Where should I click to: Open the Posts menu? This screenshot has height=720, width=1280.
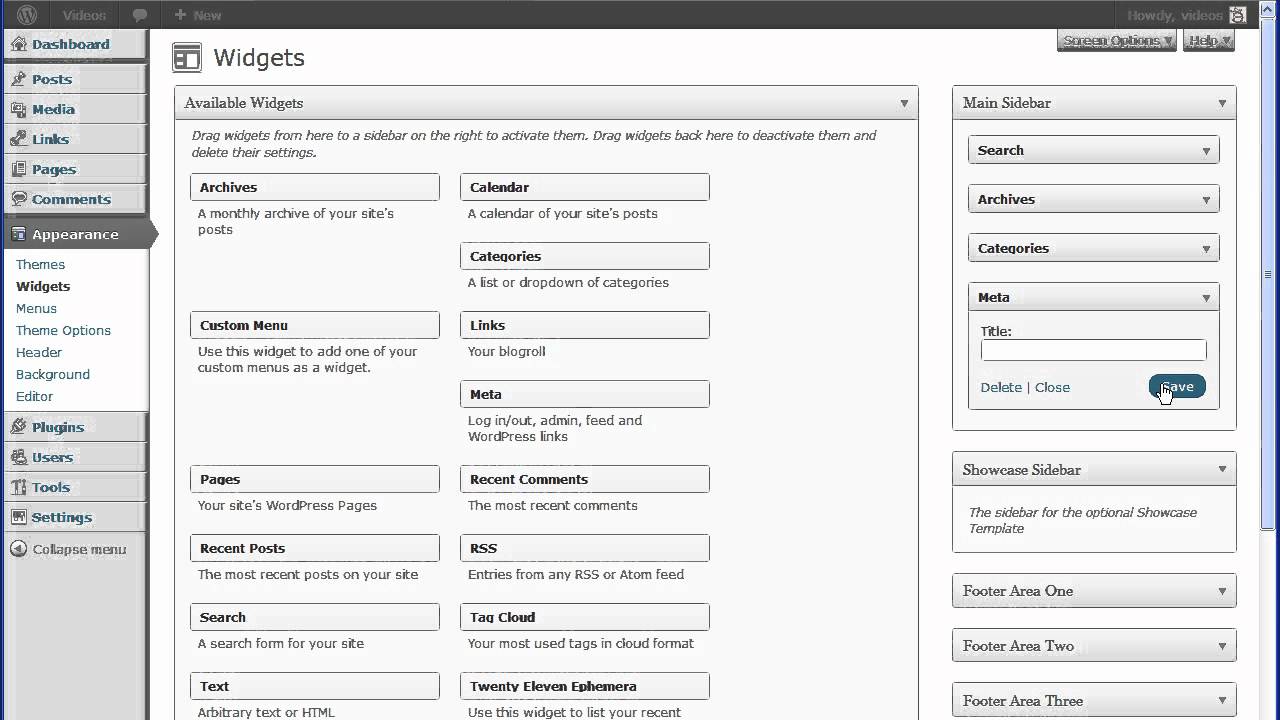[x=75, y=79]
